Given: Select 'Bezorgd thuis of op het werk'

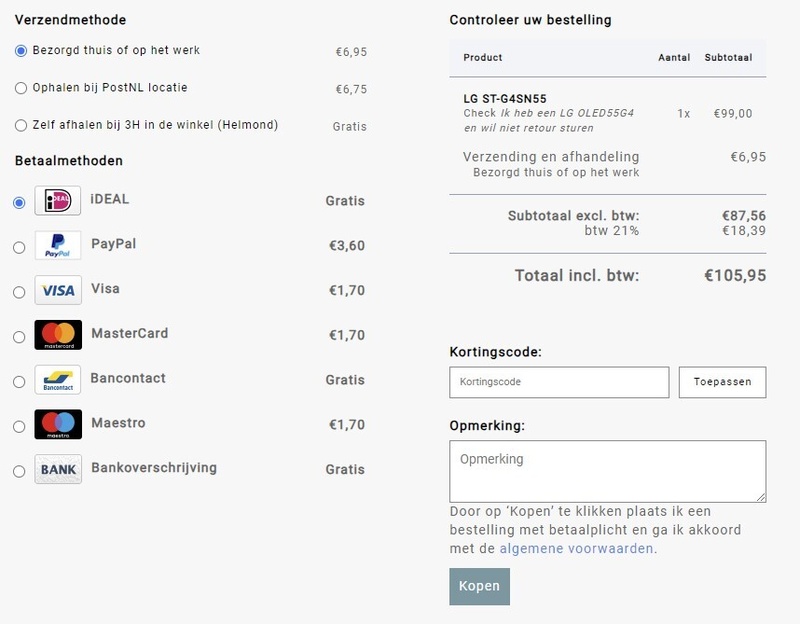Looking at the screenshot, I should (21, 51).
